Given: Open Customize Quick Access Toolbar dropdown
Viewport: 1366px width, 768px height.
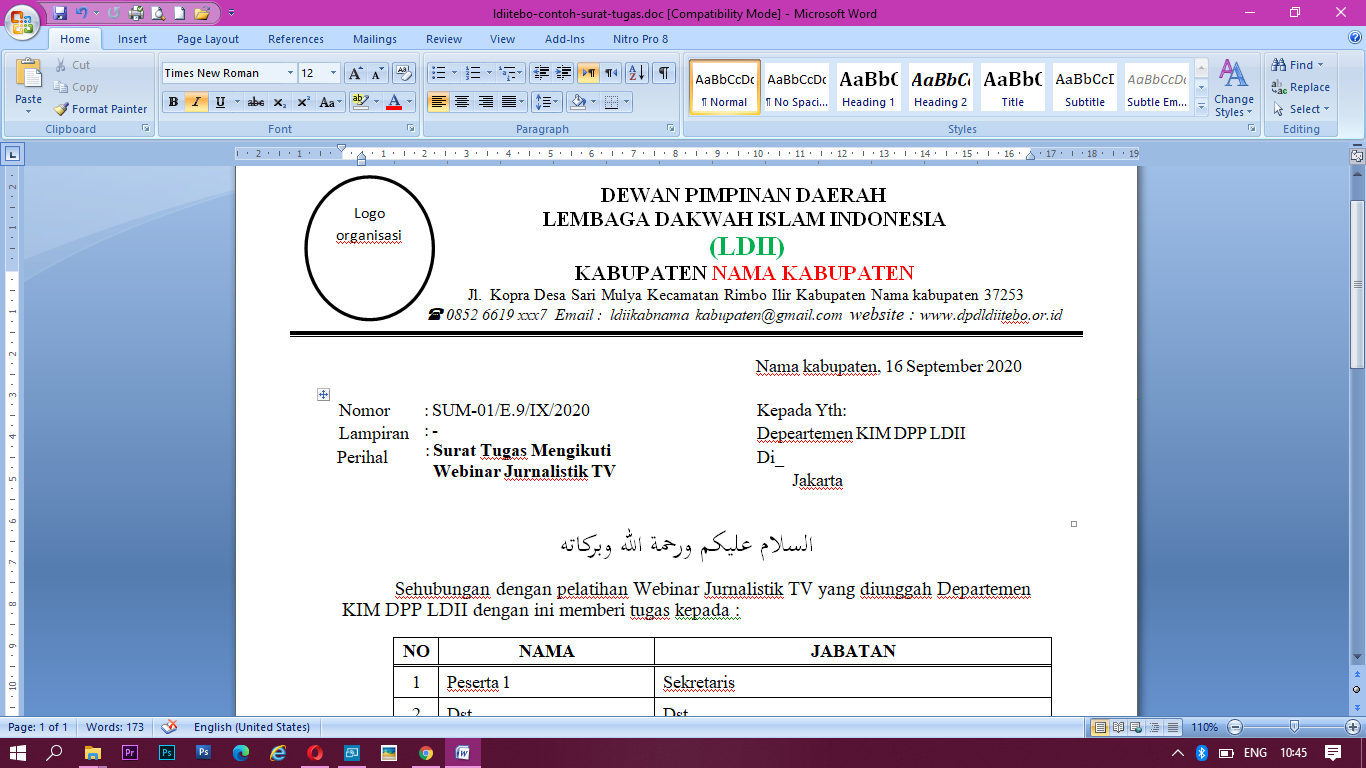Looking at the screenshot, I should click(232, 13).
